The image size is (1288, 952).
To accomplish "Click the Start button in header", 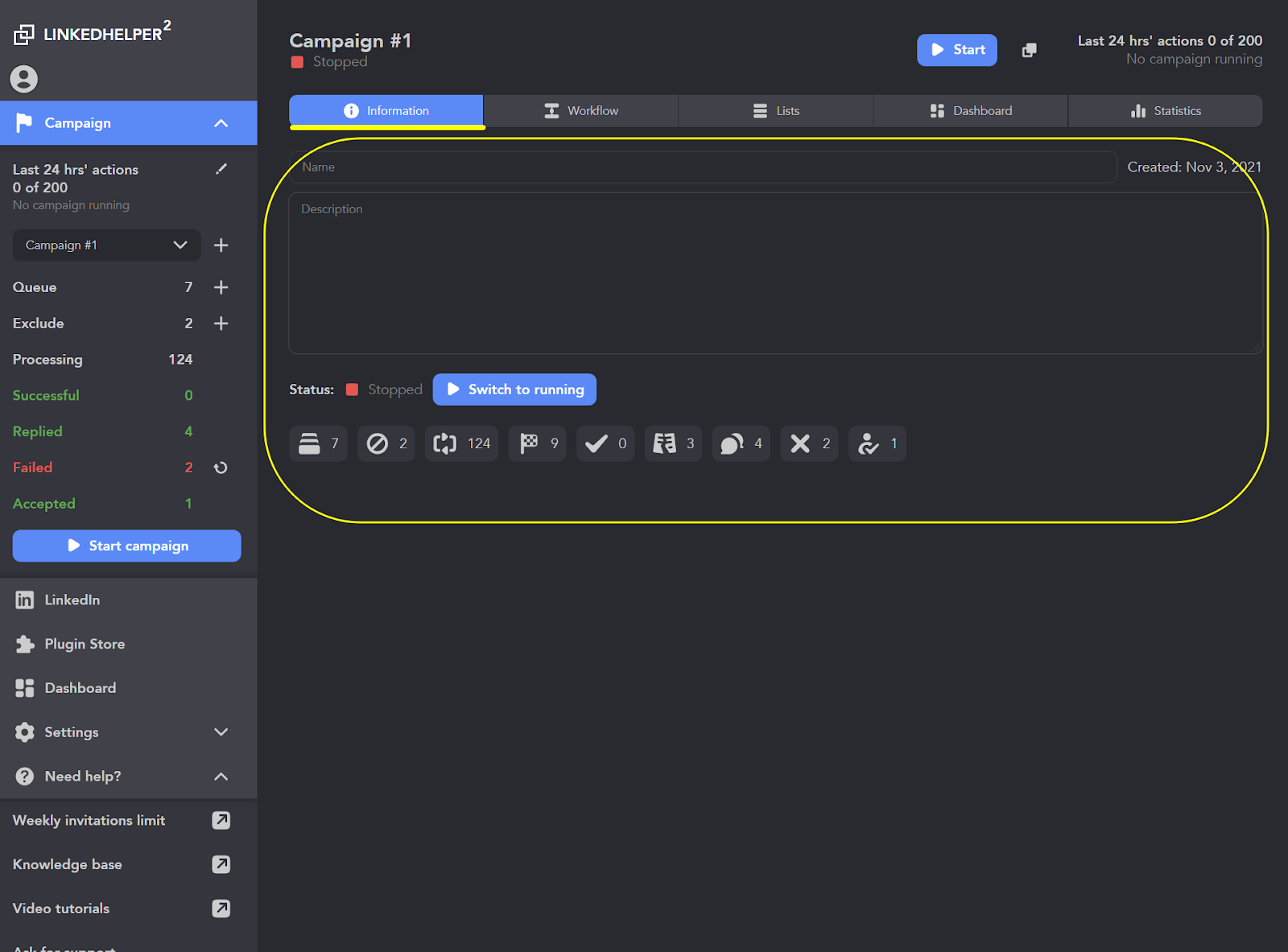I will pos(956,50).
